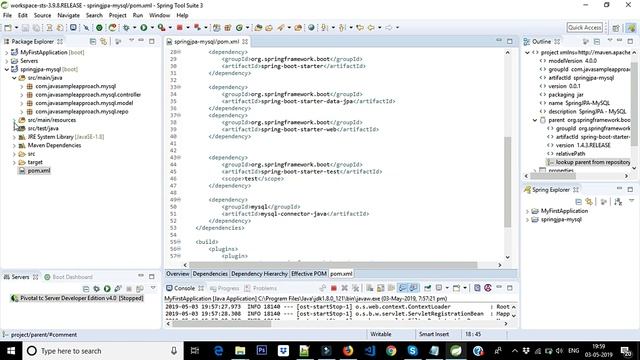Open Skype from taskbar

(413, 351)
